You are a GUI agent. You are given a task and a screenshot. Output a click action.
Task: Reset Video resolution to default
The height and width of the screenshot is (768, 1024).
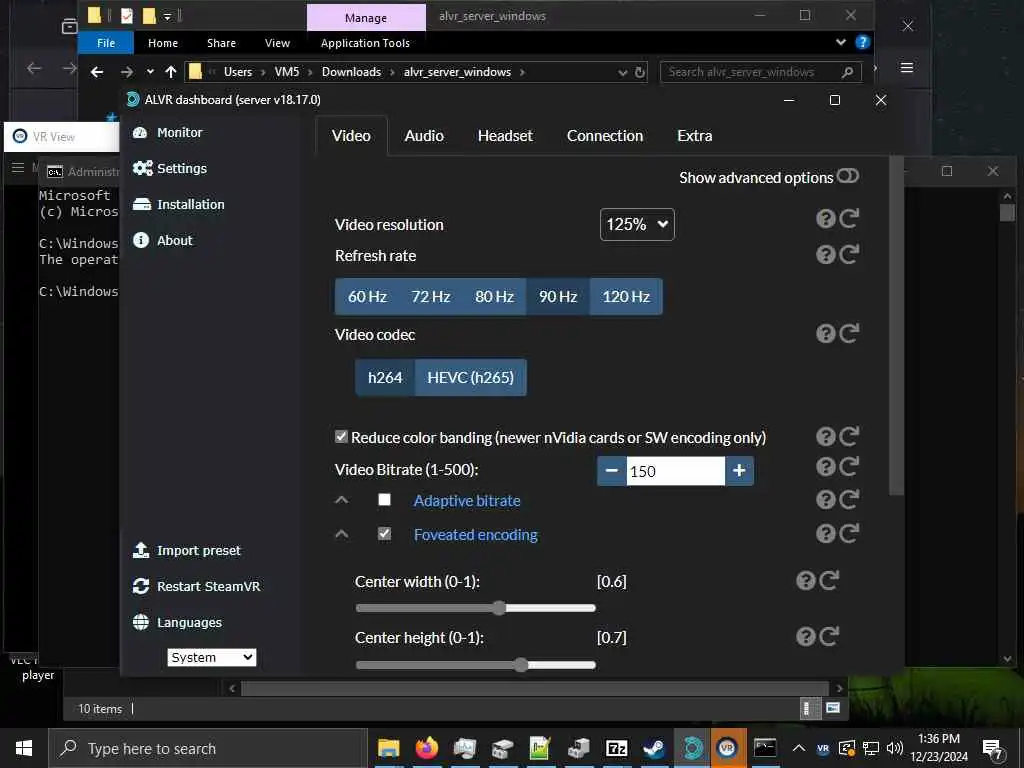848,219
